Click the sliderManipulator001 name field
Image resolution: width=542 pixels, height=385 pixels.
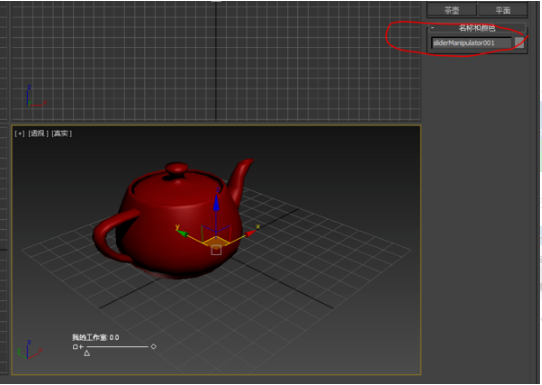(471, 43)
